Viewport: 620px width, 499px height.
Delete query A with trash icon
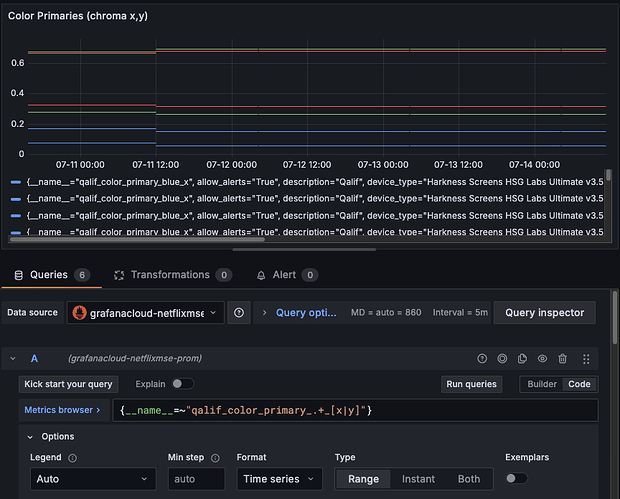pyautogui.click(x=562, y=359)
